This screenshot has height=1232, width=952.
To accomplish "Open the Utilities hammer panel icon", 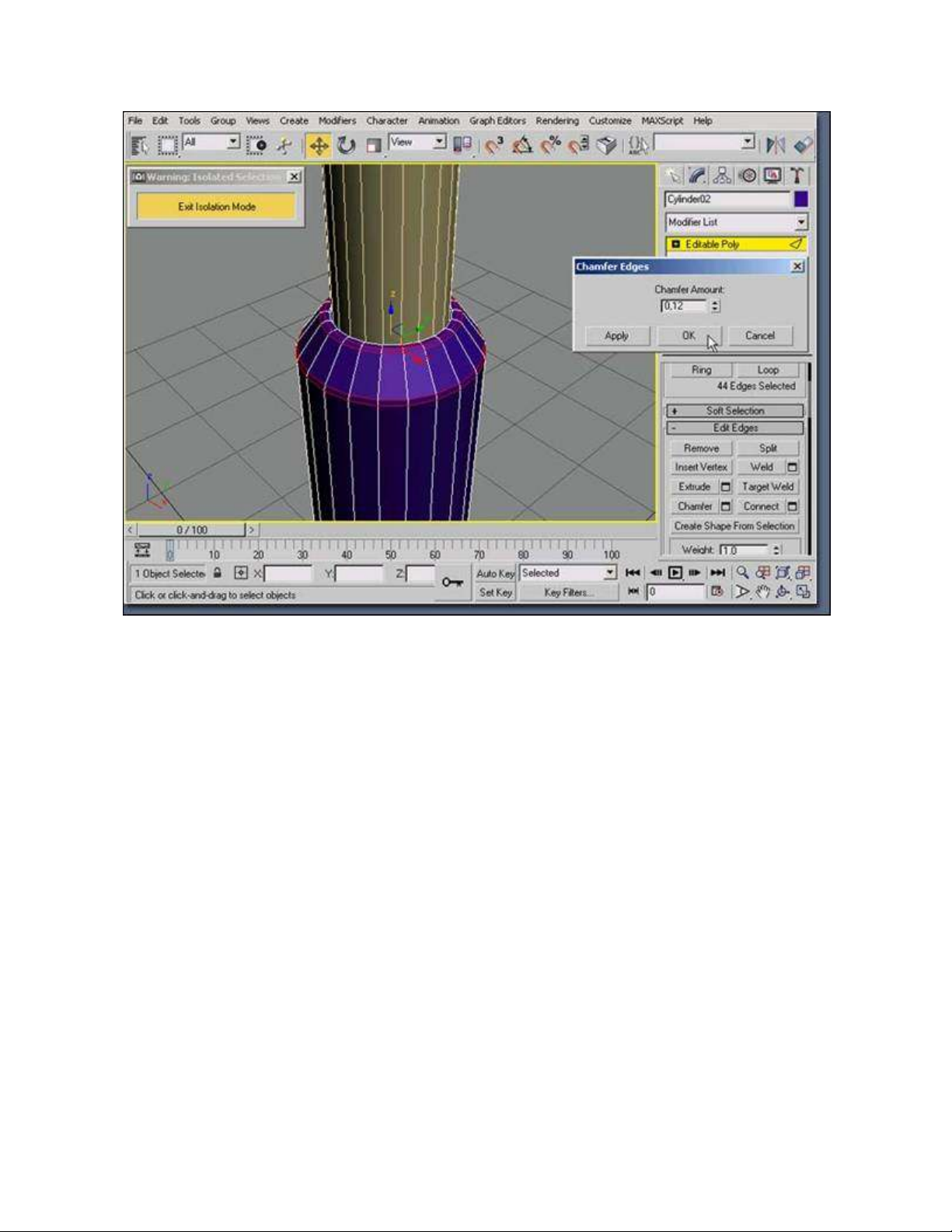I will 797,176.
